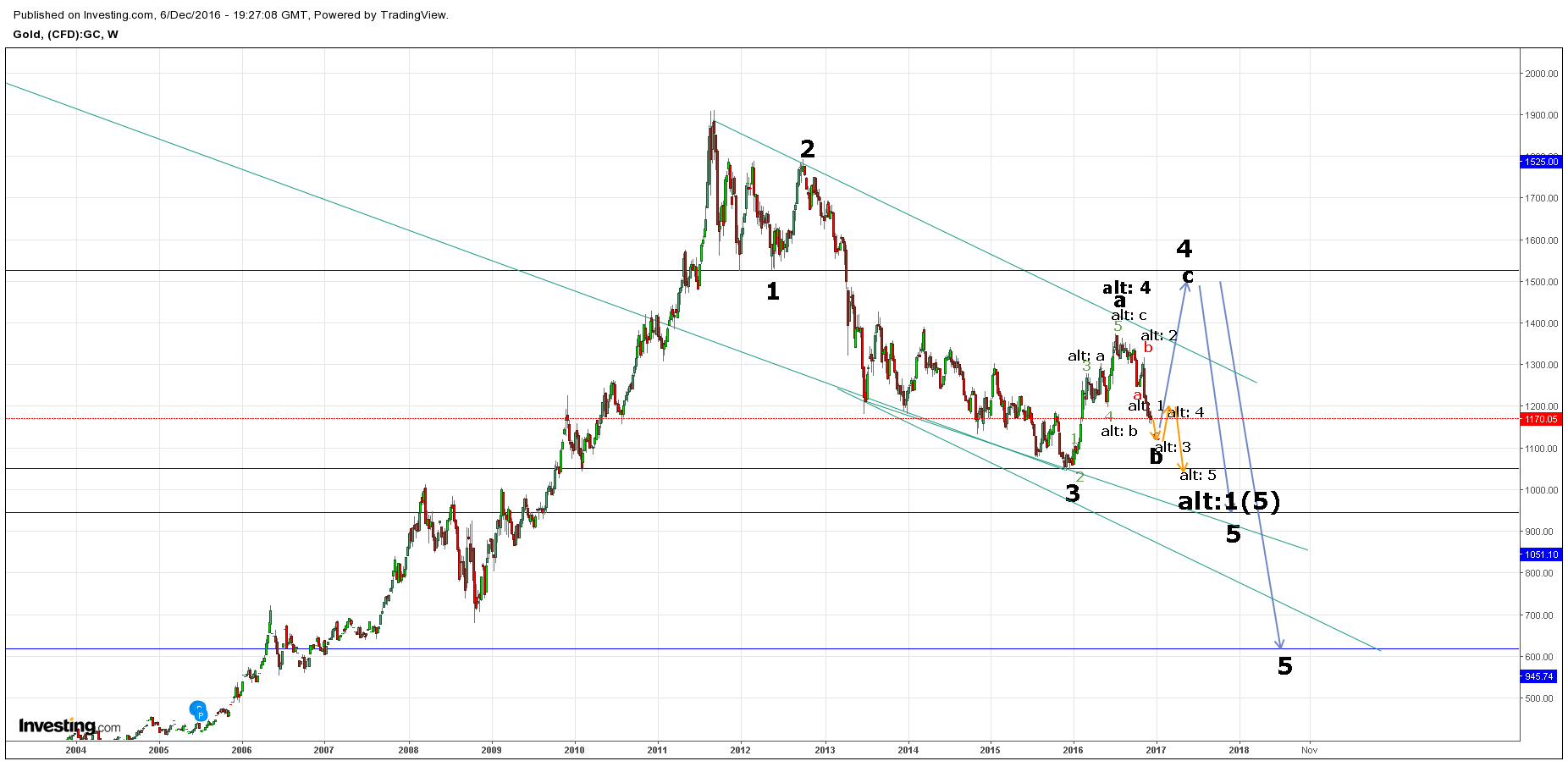Viewport: 1568px width, 761px height.
Task: Select the blue 1051.10 price tag
Action: pos(1541,554)
